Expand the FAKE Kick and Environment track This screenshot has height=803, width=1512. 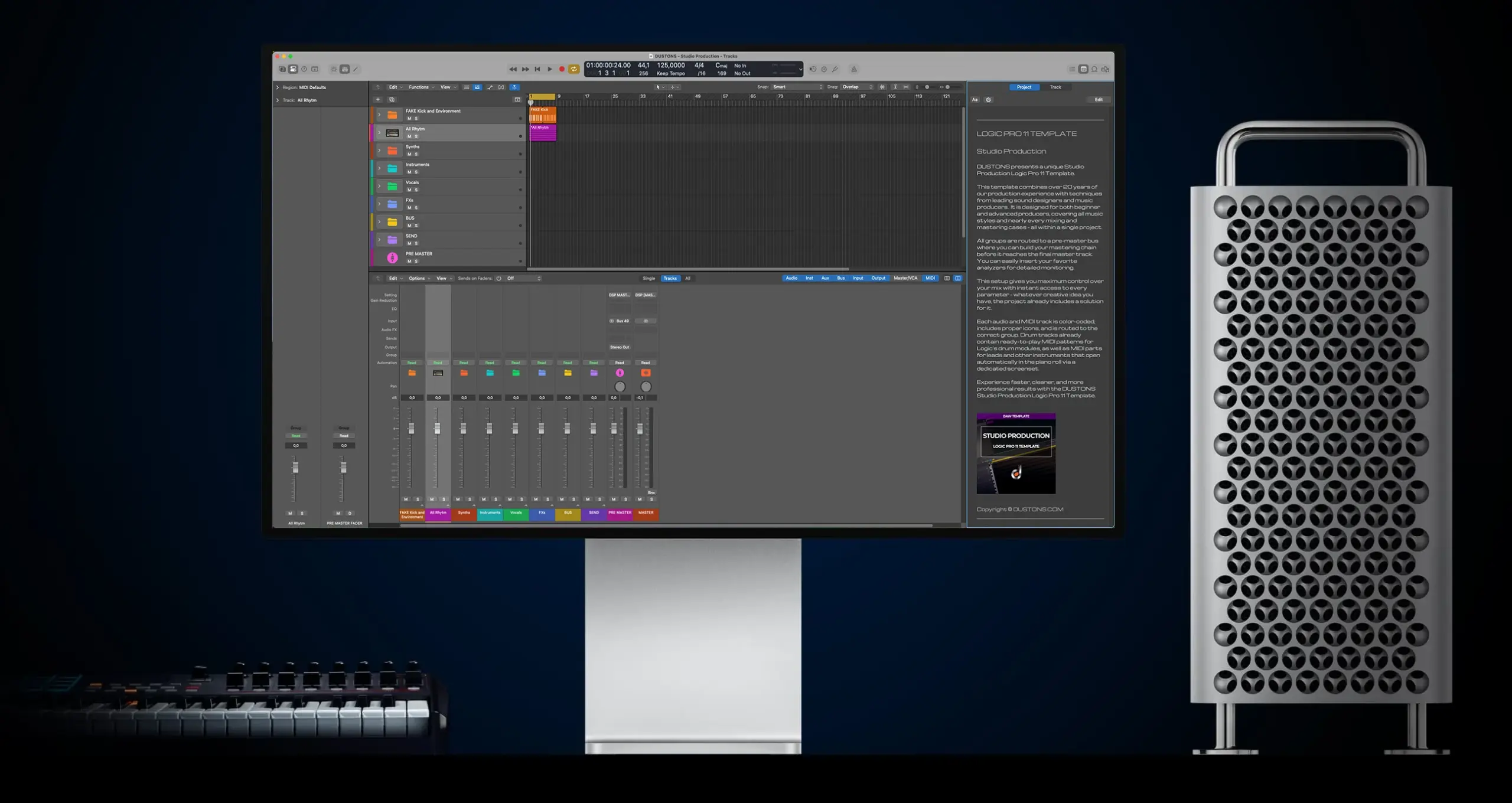point(379,115)
